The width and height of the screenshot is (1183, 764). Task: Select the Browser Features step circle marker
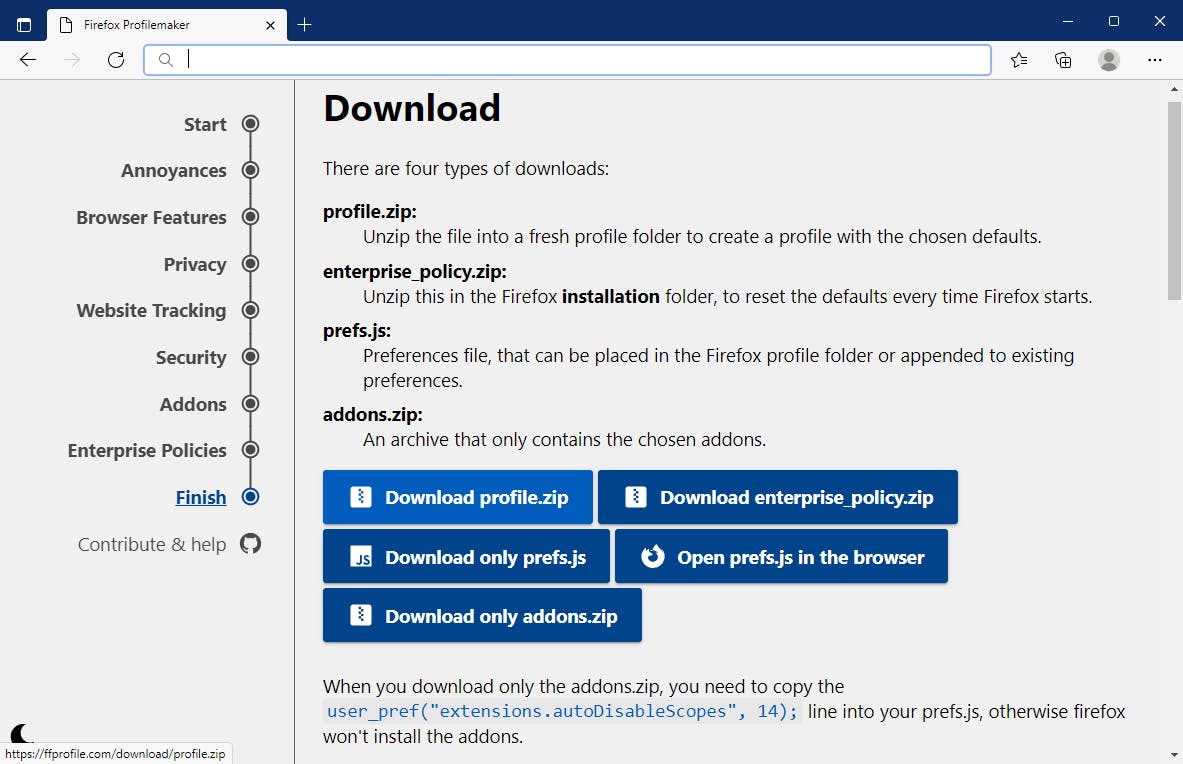click(x=250, y=217)
